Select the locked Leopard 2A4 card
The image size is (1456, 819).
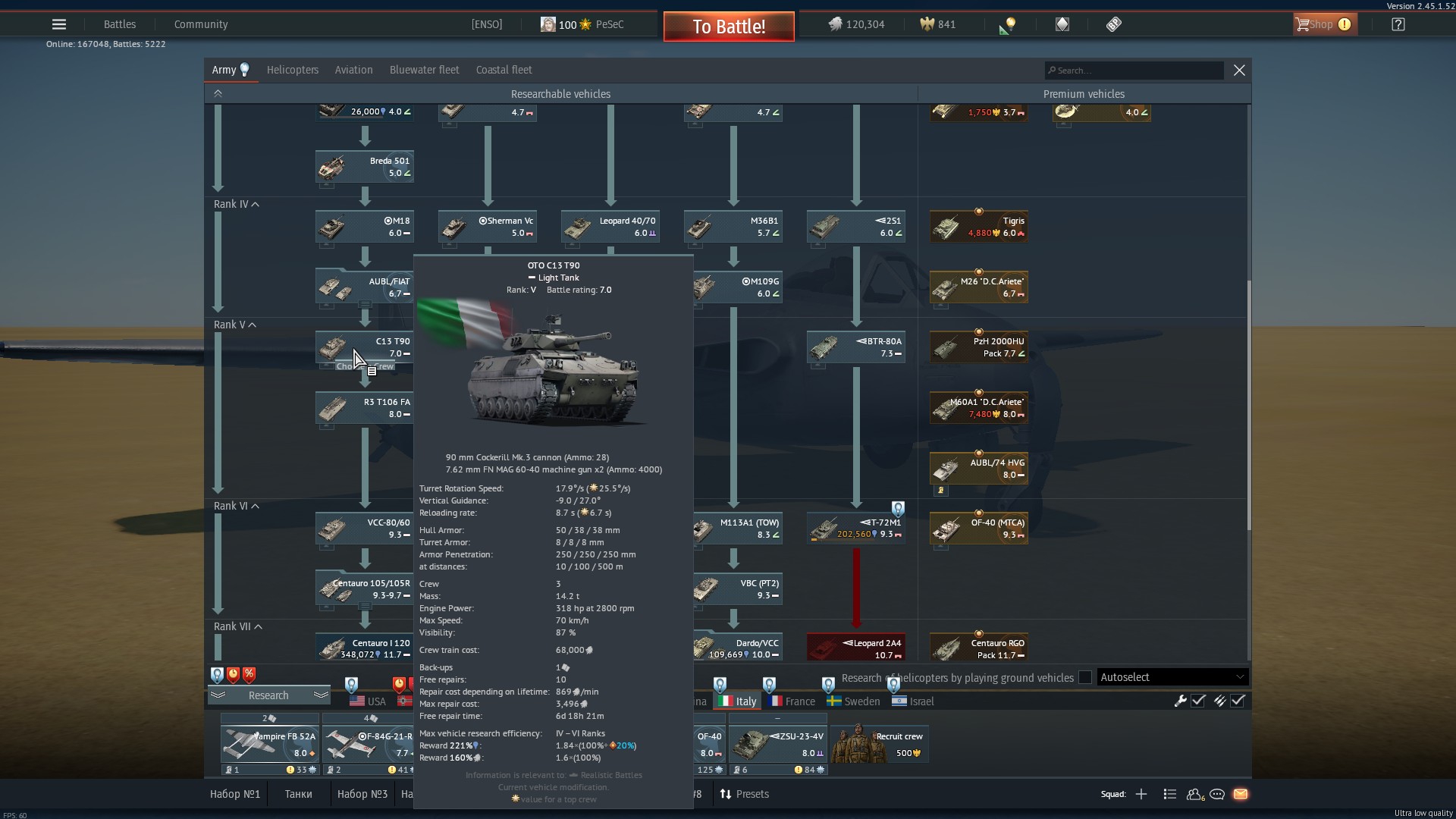coord(856,648)
